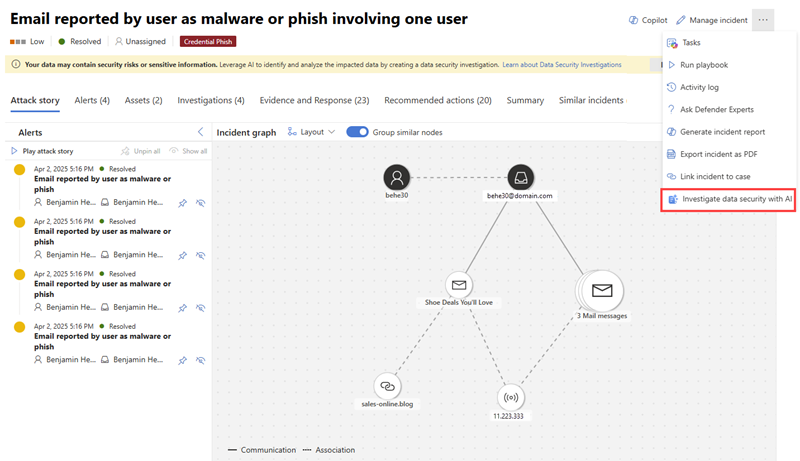
Task: Click the Manage incident pencil icon
Action: [681, 20]
